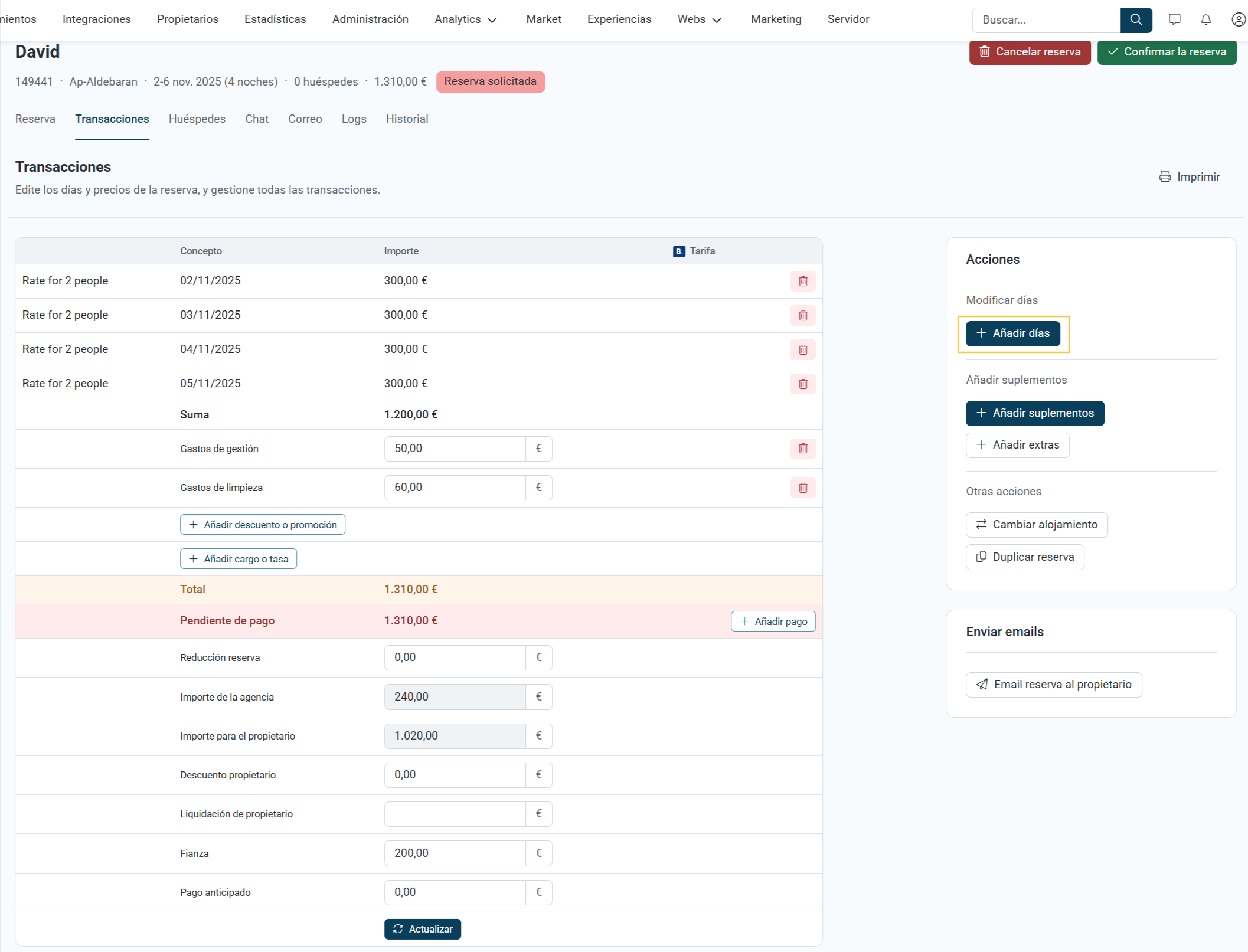The image size is (1248, 952).
Task: Click the Fianza amount input field
Action: point(455,853)
